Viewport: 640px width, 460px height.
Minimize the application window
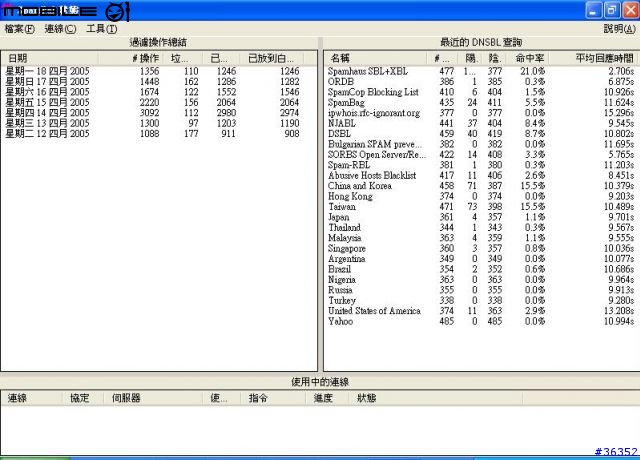(593, 10)
